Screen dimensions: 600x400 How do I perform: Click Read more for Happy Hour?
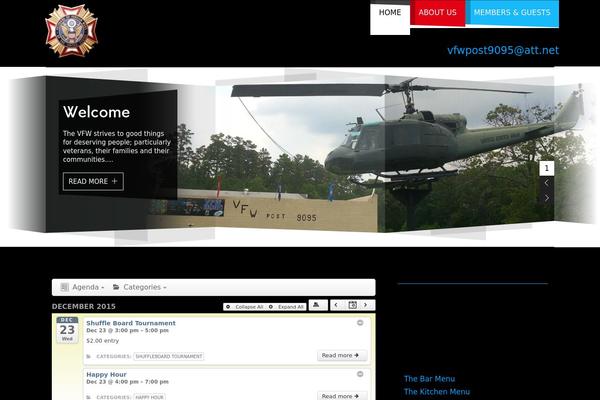(x=342, y=396)
